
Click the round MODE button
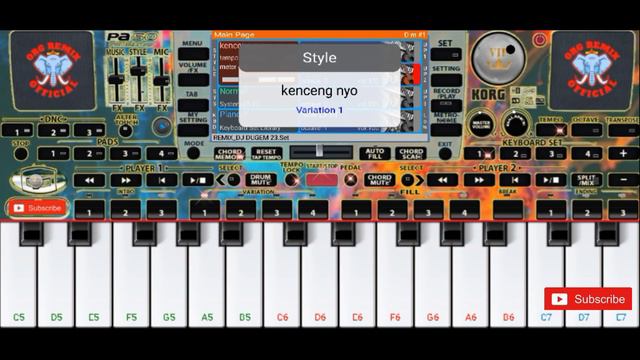pyautogui.click(x=193, y=153)
